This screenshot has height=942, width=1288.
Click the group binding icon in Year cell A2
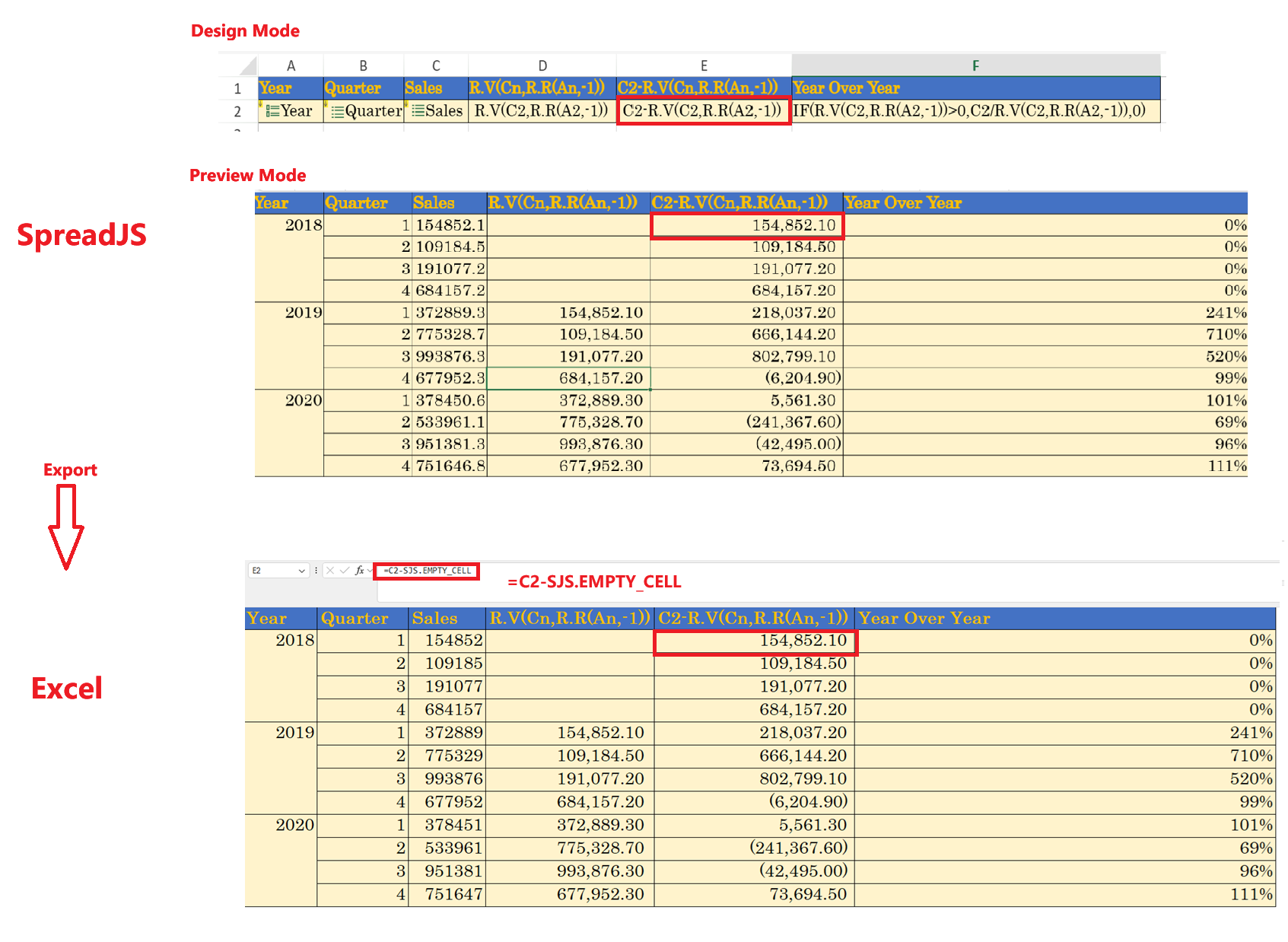[x=272, y=112]
